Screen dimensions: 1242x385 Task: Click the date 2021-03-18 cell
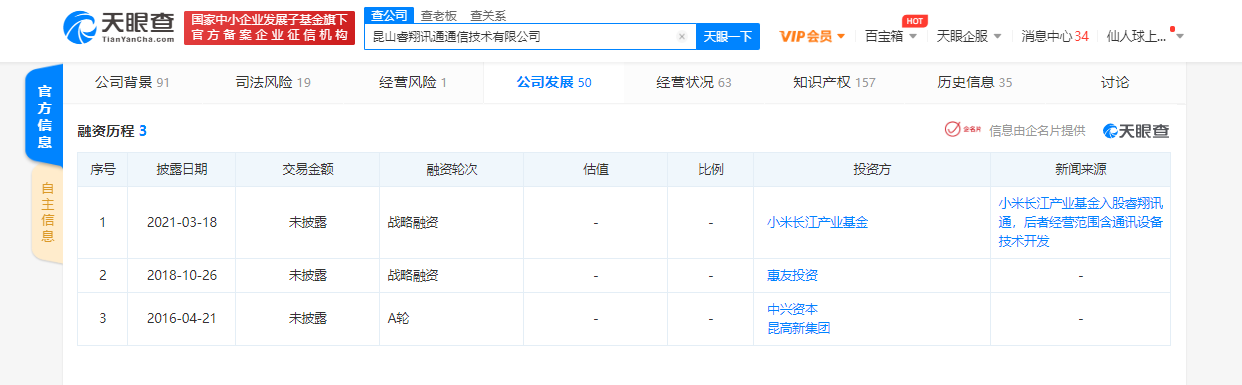(181, 222)
